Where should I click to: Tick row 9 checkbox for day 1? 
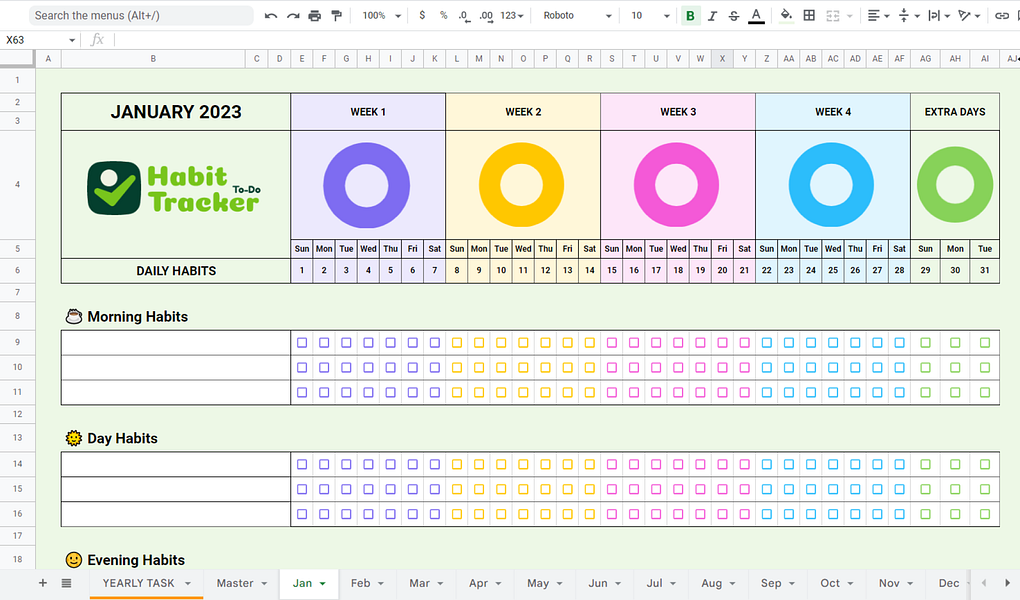[302, 342]
